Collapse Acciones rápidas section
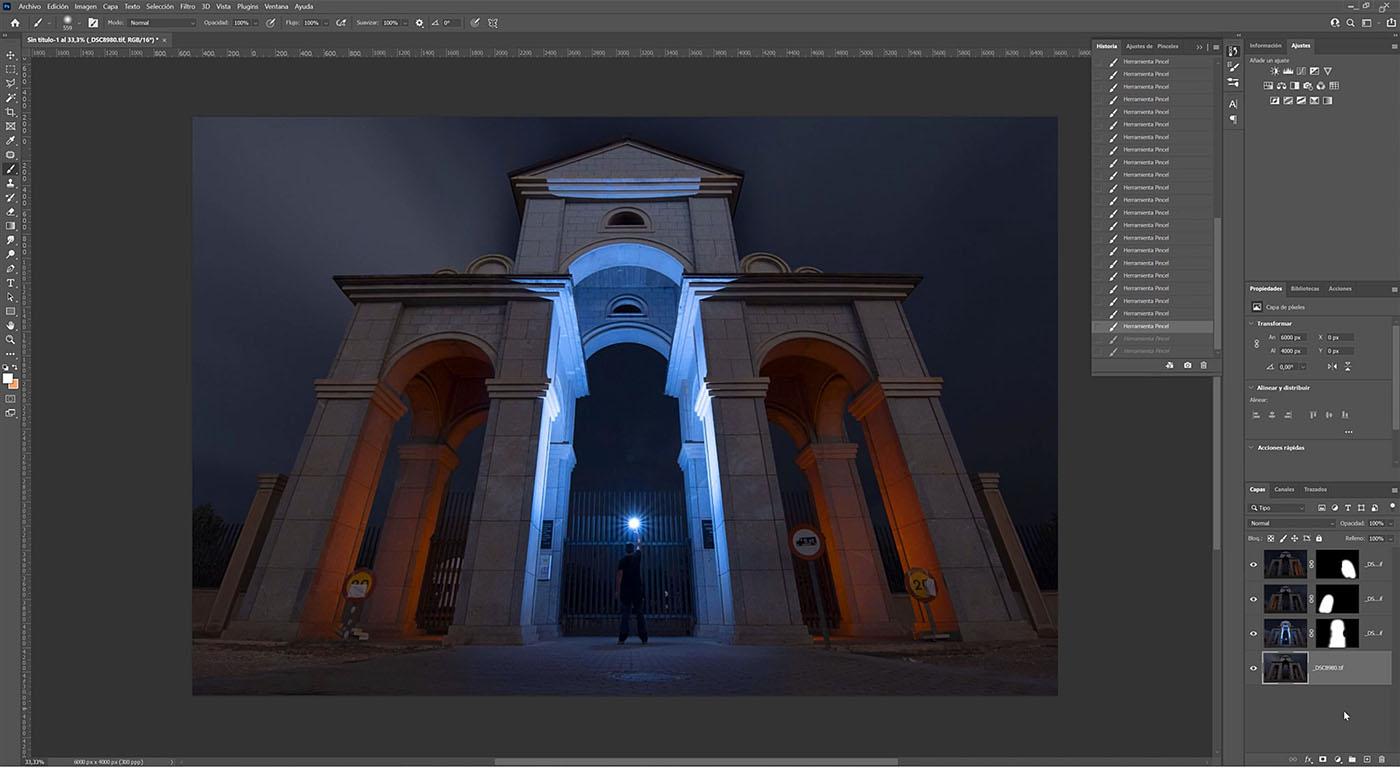Image resolution: width=1400 pixels, height=767 pixels. click(x=1251, y=447)
